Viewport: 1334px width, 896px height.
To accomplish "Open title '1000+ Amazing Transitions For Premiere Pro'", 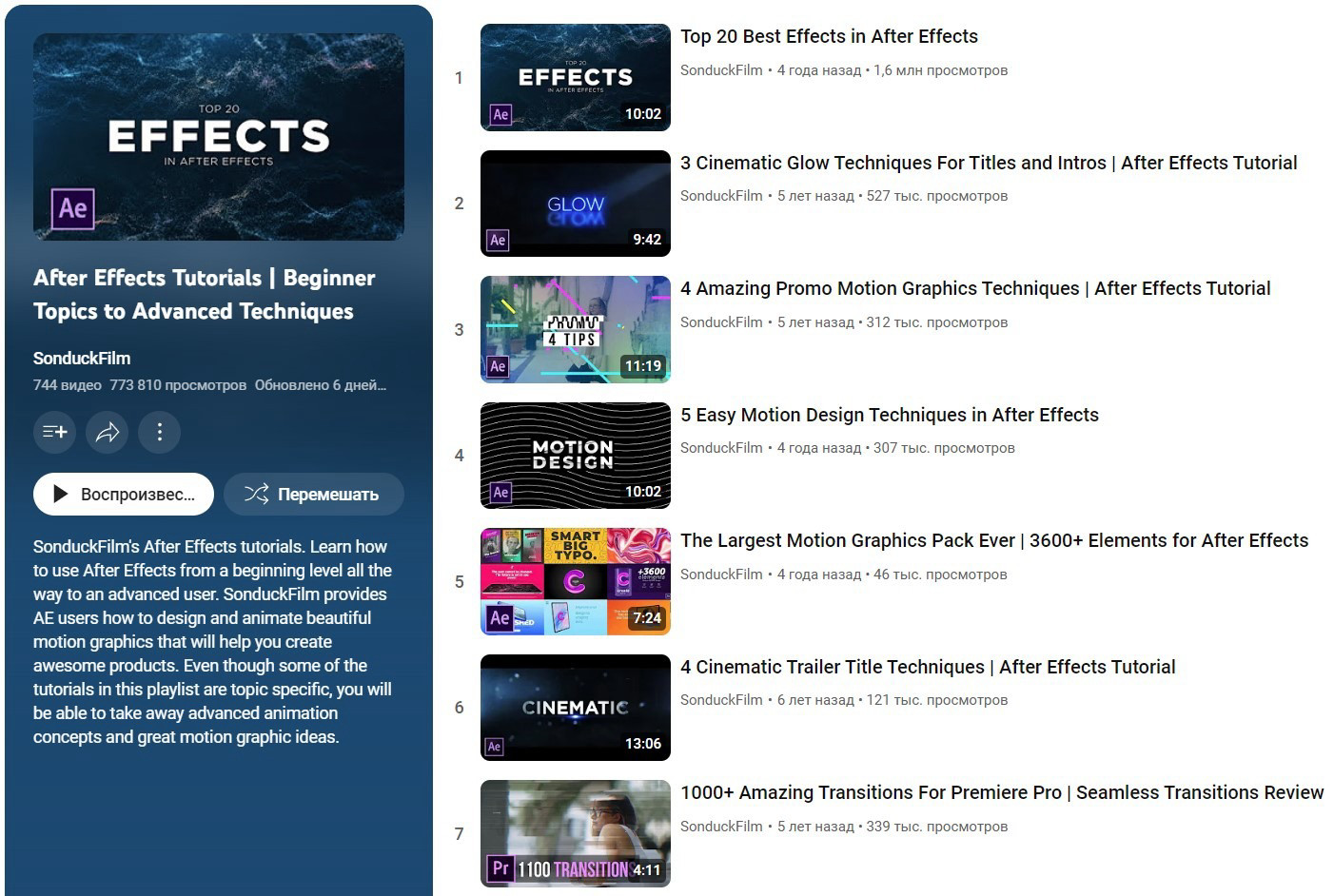I will point(1002,792).
